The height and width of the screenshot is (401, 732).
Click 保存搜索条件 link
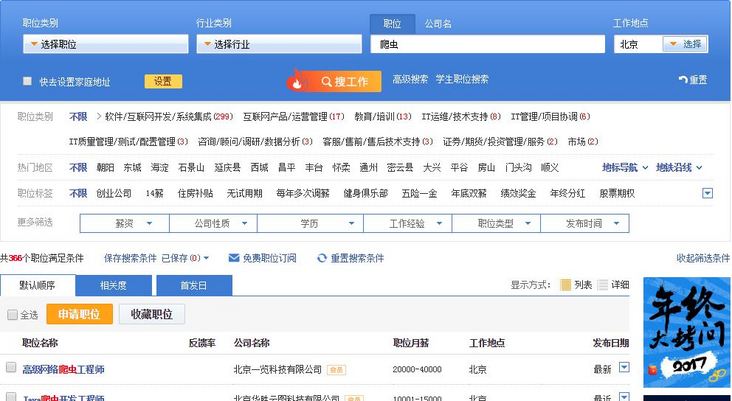pos(130,258)
